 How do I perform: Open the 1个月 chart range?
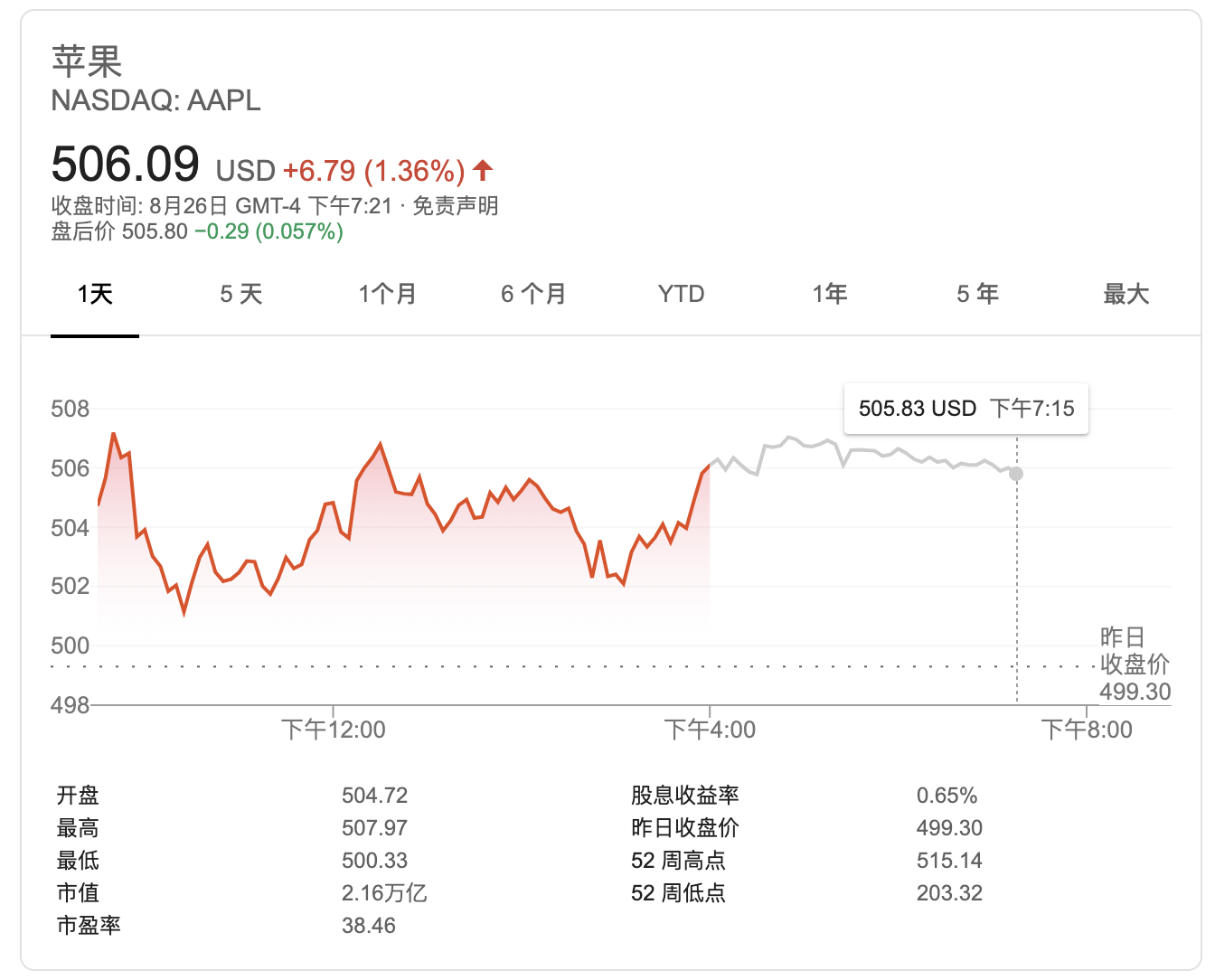[x=387, y=294]
